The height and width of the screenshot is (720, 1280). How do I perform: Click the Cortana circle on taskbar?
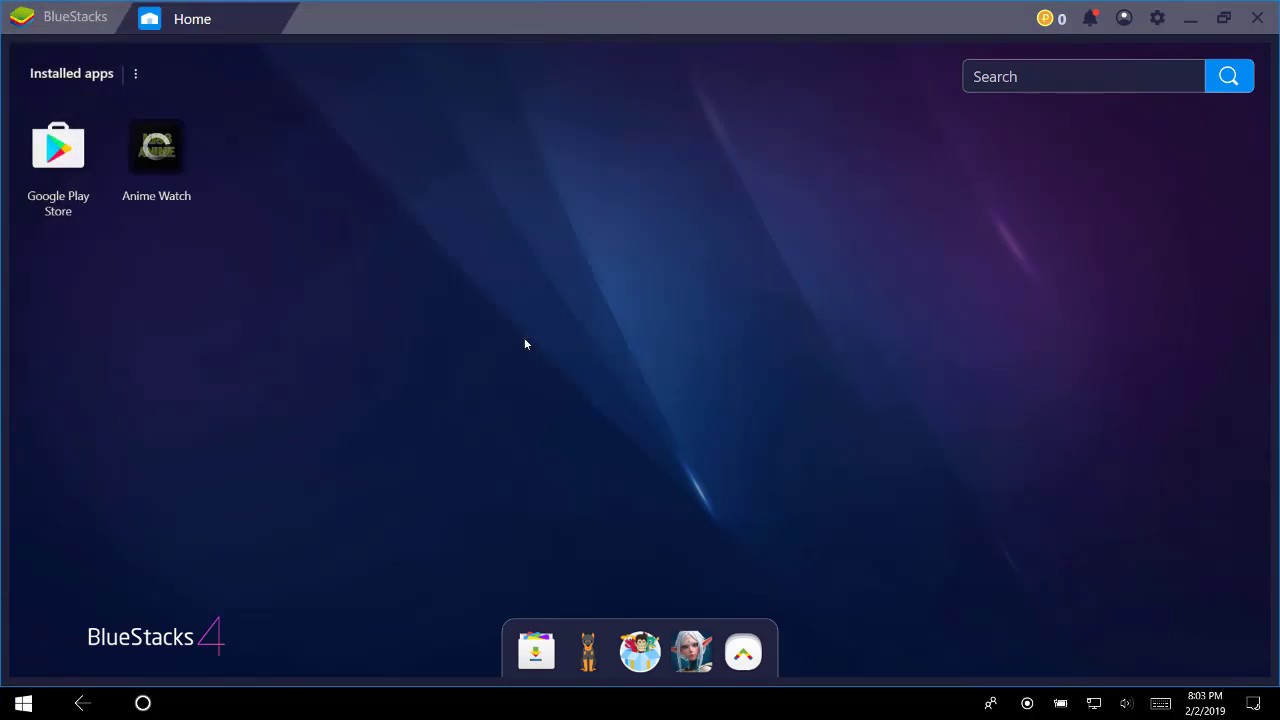click(143, 703)
